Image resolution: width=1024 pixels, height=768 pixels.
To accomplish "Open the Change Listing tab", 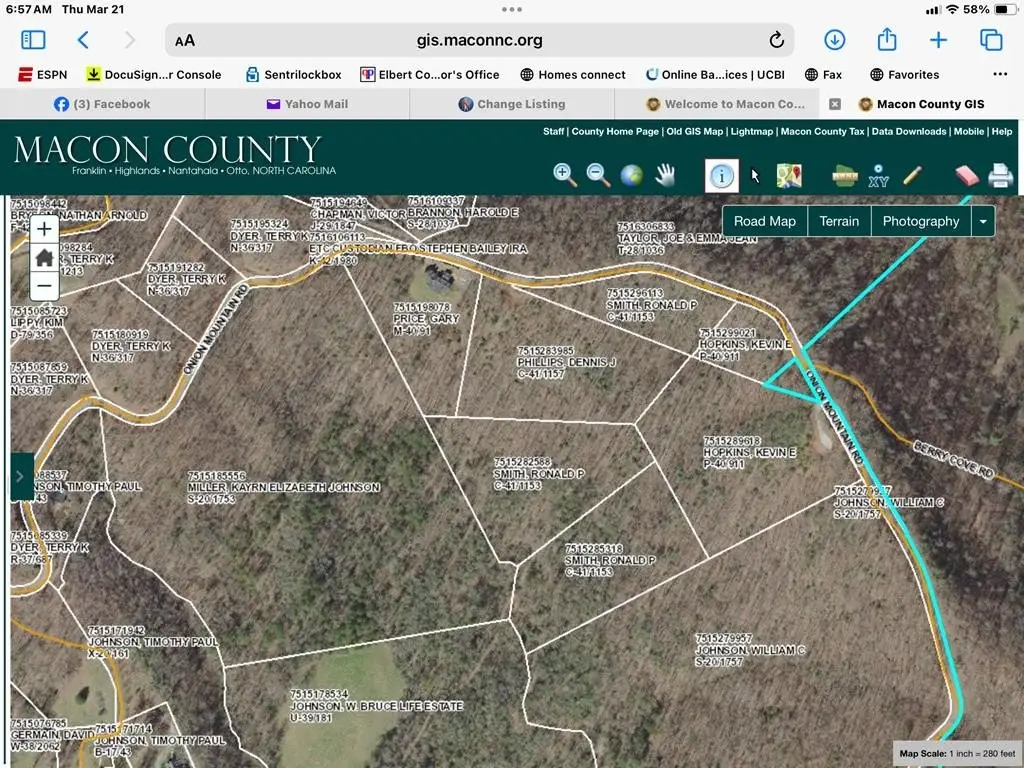I will tap(512, 104).
